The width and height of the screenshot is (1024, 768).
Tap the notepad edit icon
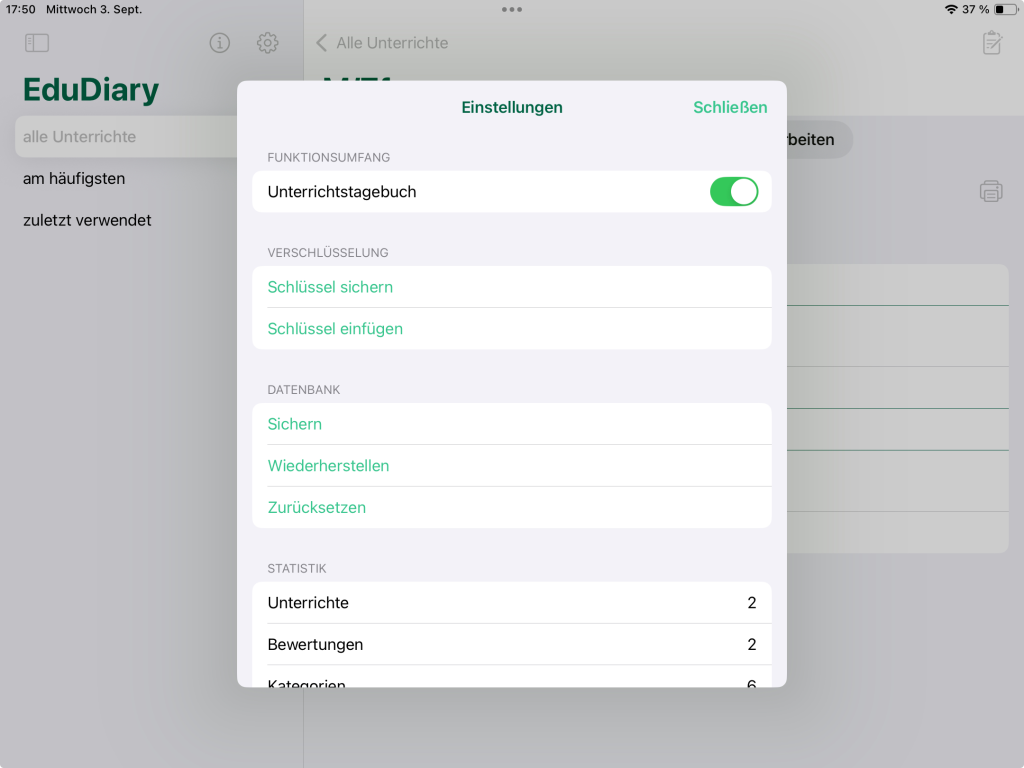click(991, 43)
